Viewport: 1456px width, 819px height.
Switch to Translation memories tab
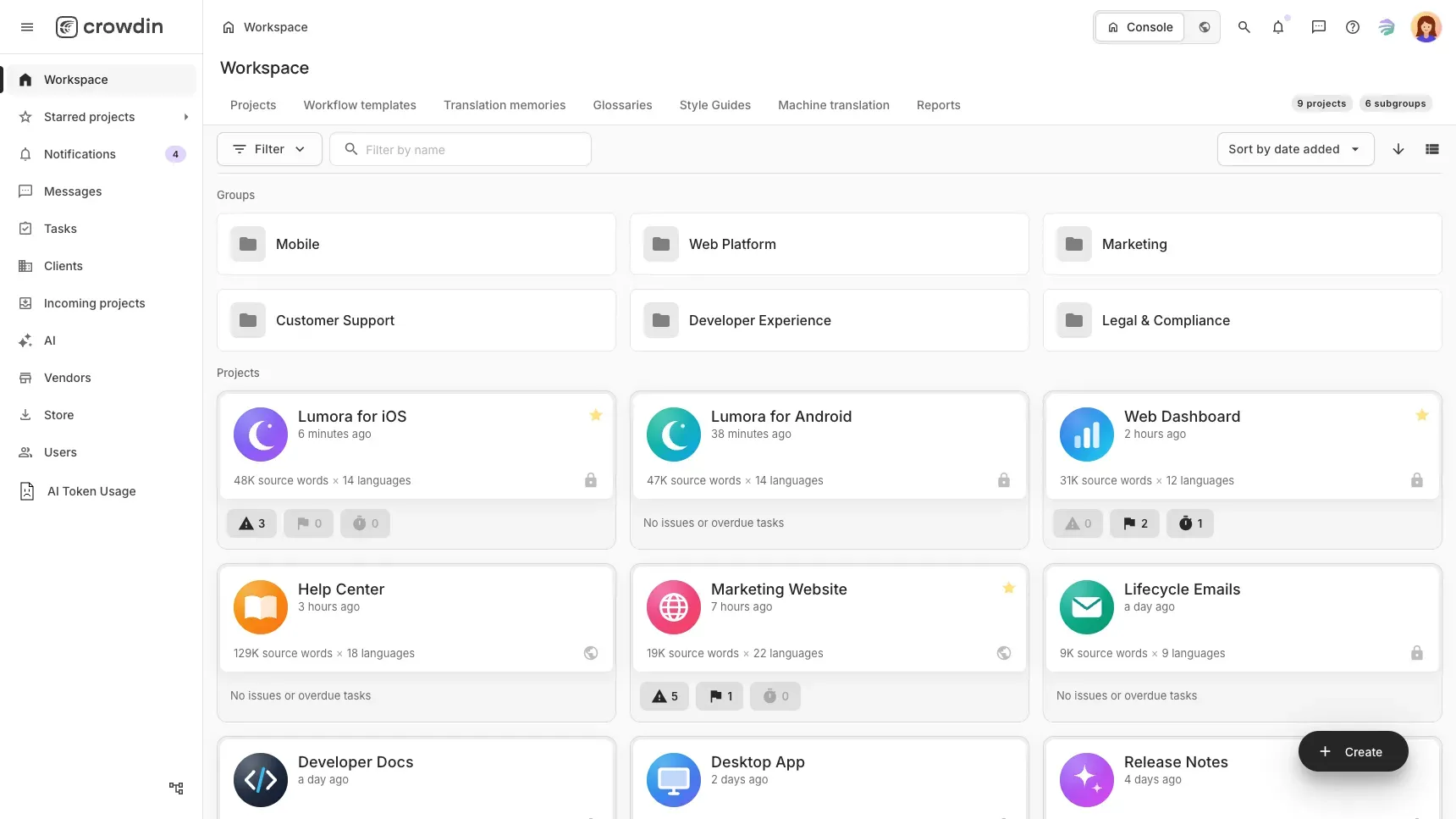[x=505, y=105]
